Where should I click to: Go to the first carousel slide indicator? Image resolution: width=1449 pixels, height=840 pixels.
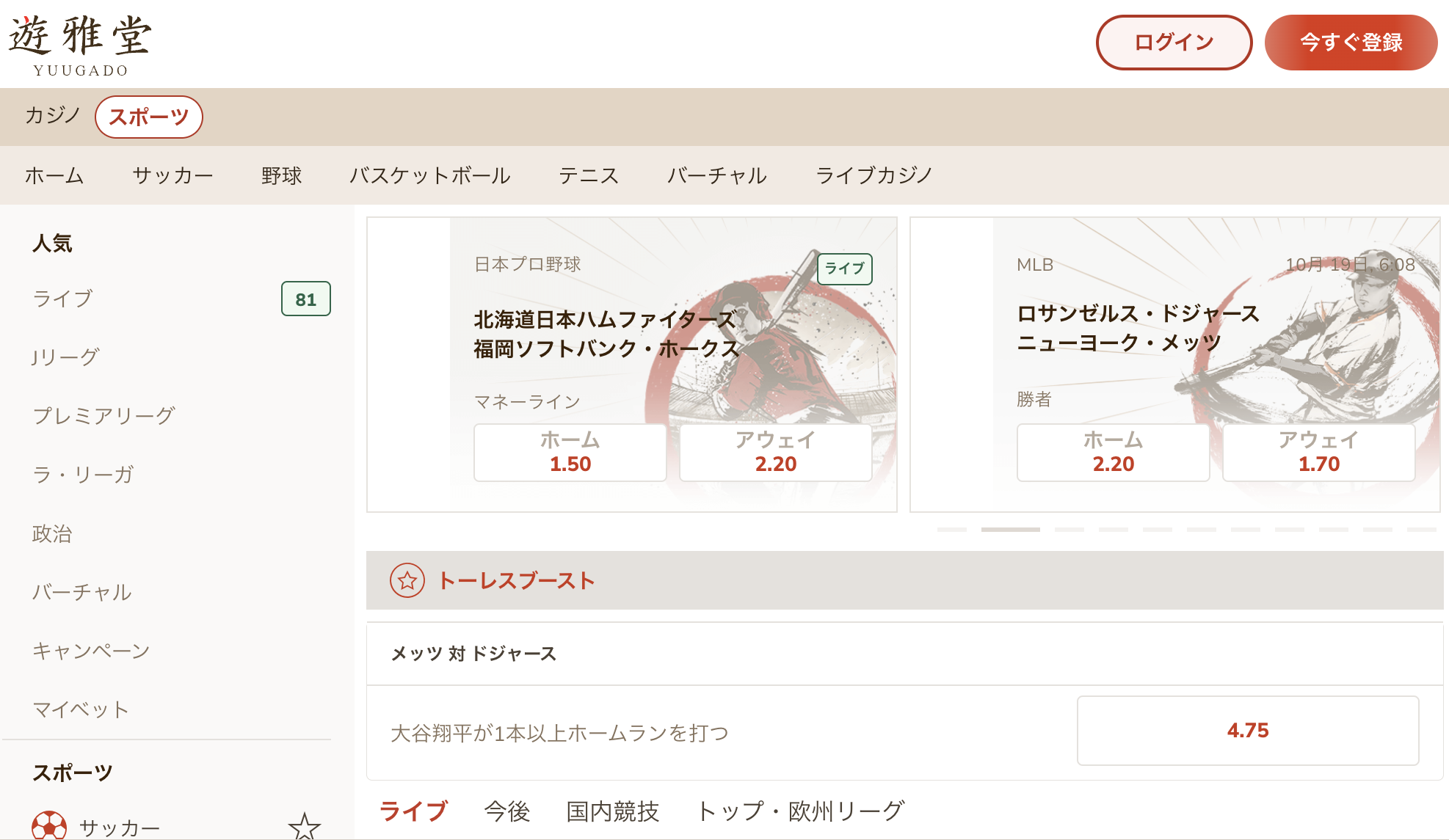pos(952,529)
